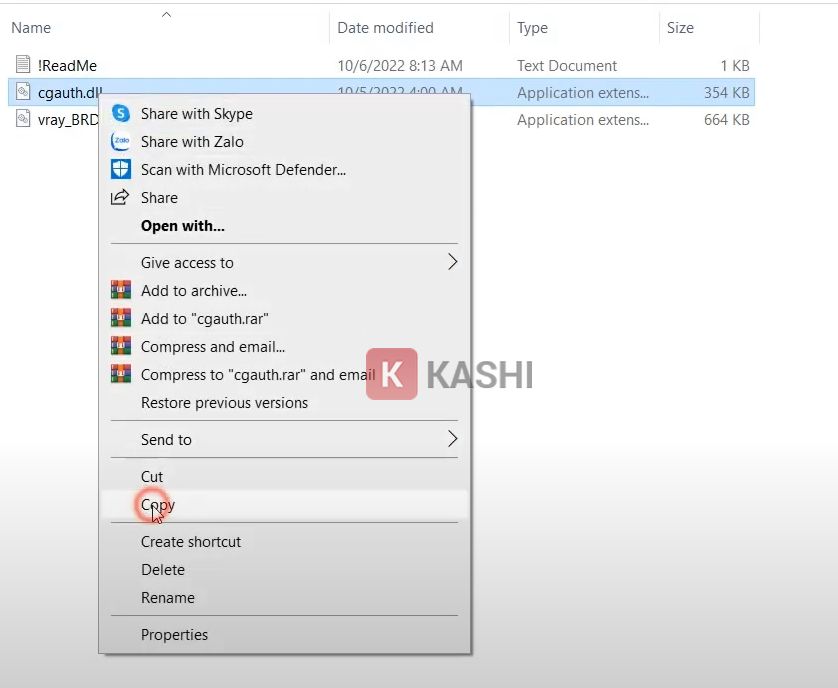This screenshot has width=838, height=688.
Task: Click the Zalo icon in context menu
Action: click(121, 142)
